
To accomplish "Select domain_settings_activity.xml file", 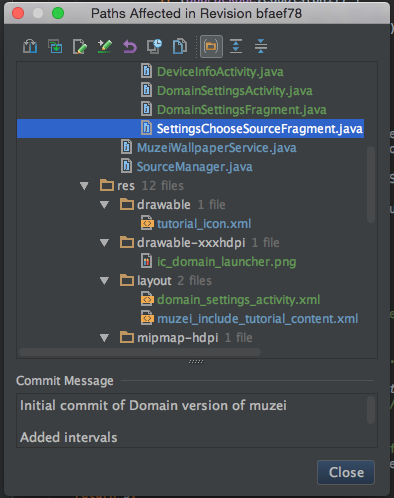I will coord(239,300).
